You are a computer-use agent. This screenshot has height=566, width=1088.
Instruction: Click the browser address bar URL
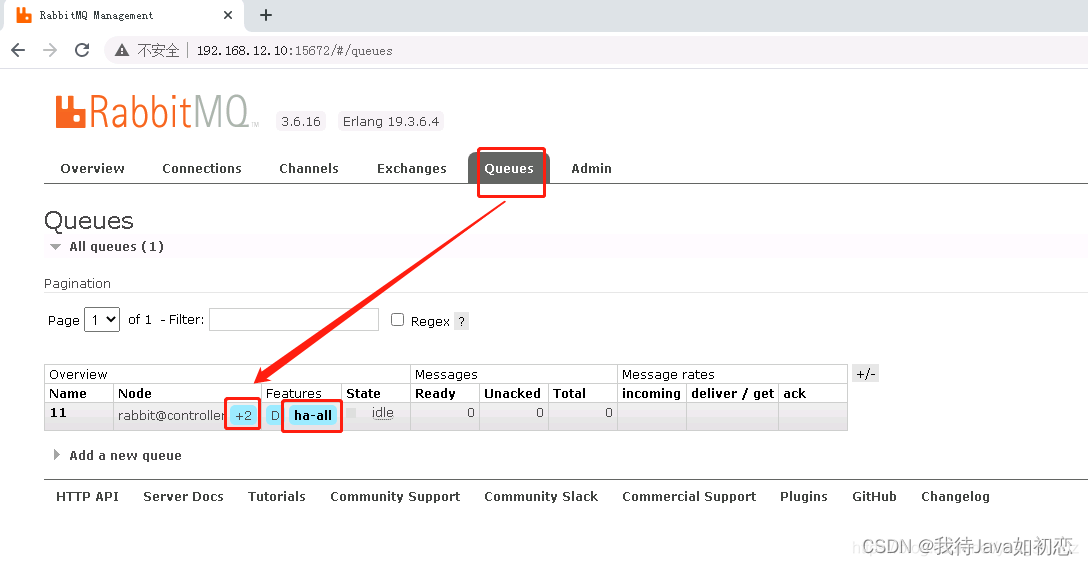295,51
